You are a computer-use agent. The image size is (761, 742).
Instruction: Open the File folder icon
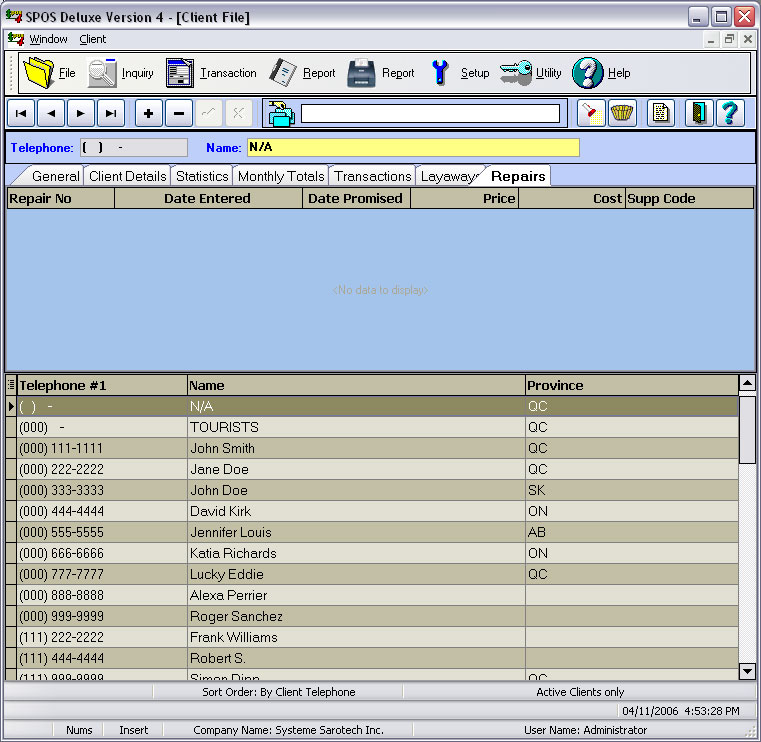point(38,73)
